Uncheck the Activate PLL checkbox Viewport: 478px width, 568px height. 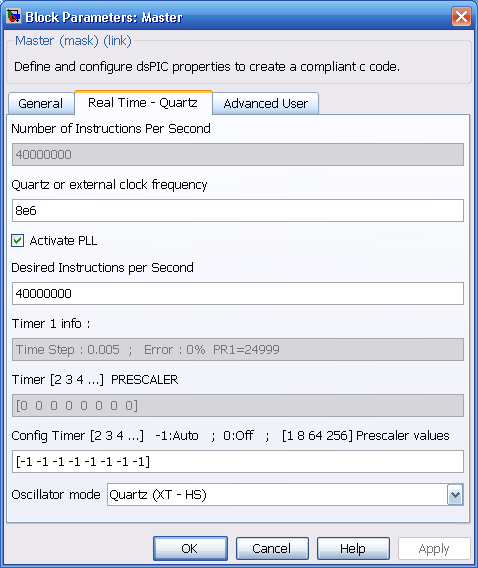(x=17, y=241)
